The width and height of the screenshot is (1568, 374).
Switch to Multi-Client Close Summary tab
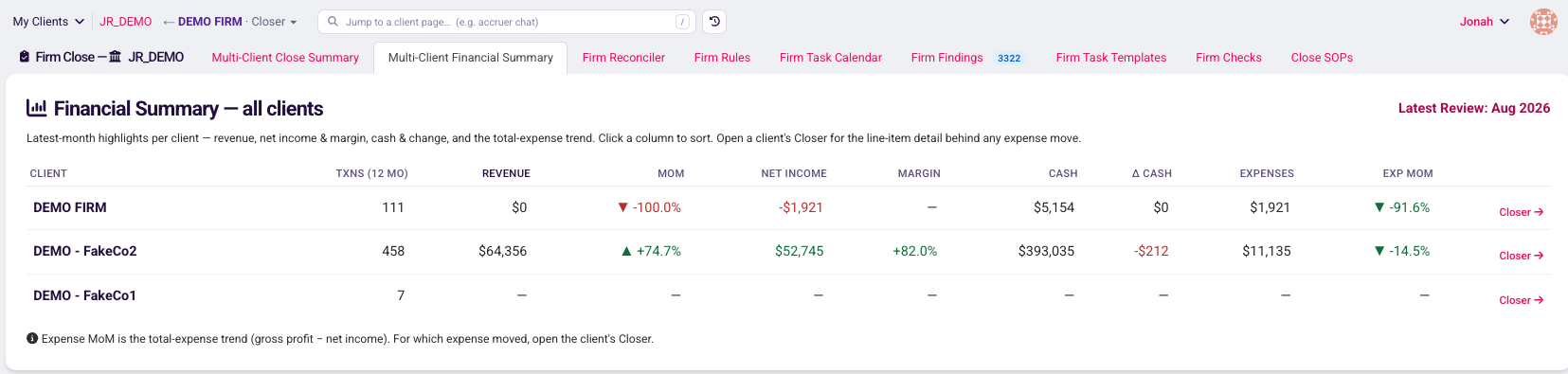(285, 58)
